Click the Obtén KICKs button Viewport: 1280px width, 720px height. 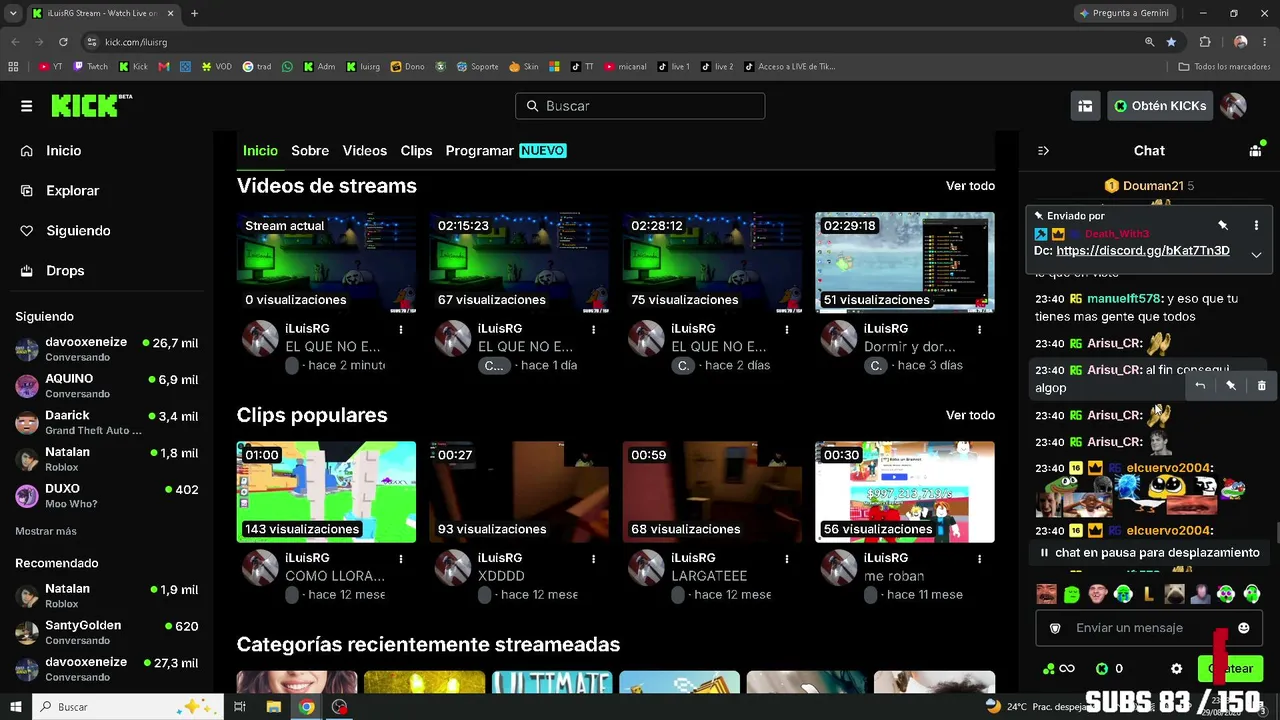[1160, 106]
